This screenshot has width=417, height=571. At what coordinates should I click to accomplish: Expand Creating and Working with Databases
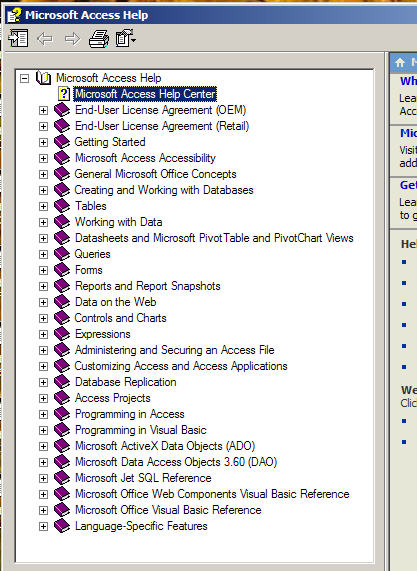point(43,190)
